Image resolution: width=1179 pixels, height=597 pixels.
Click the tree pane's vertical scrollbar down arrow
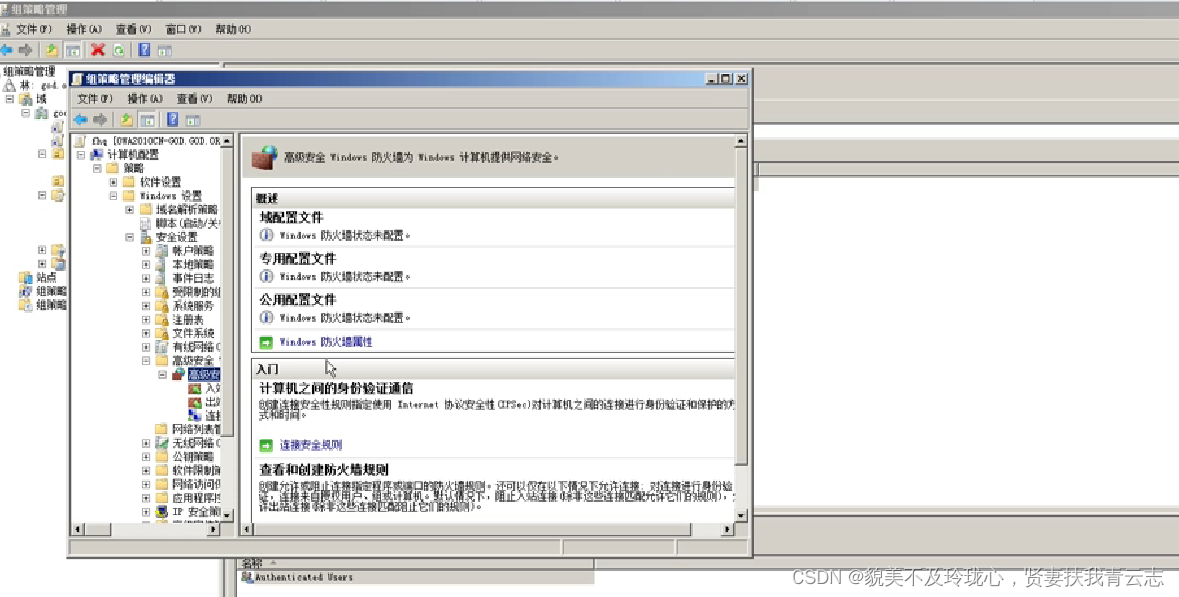coord(227,515)
